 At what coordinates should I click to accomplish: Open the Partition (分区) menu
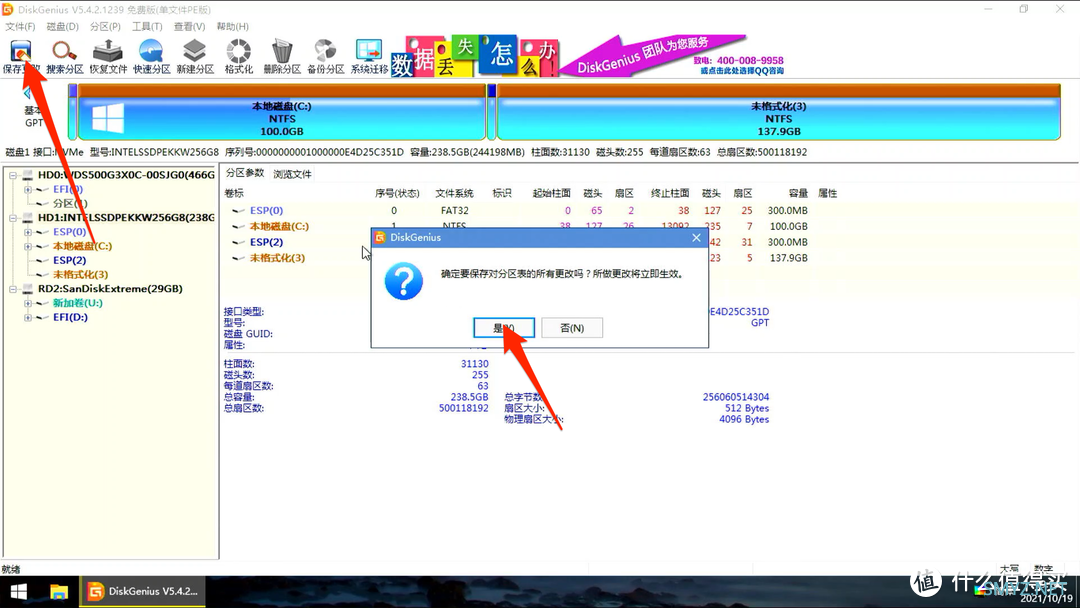pos(105,26)
